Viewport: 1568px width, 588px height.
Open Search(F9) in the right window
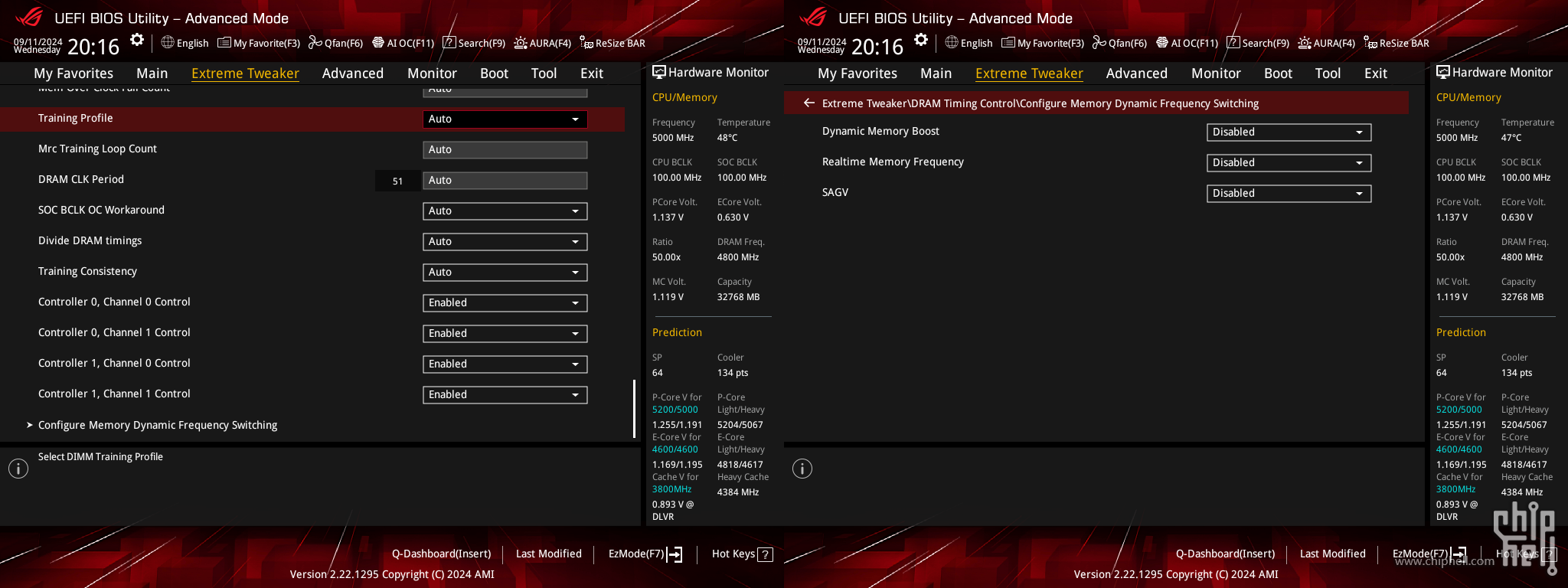[x=1258, y=44]
